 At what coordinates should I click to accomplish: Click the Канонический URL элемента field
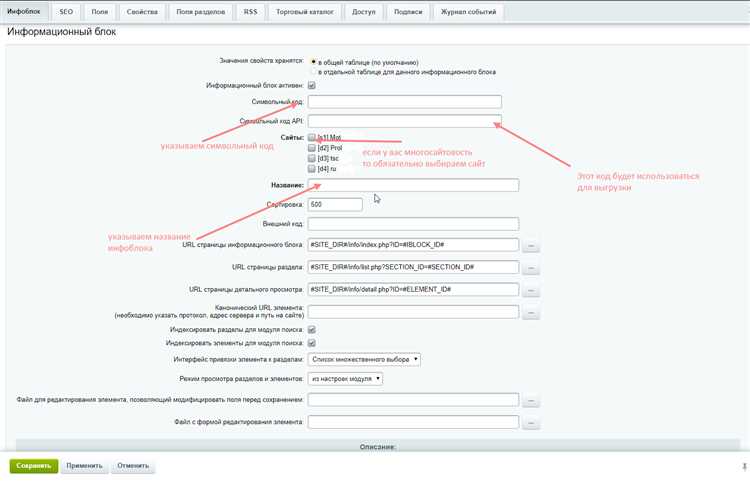click(x=413, y=312)
